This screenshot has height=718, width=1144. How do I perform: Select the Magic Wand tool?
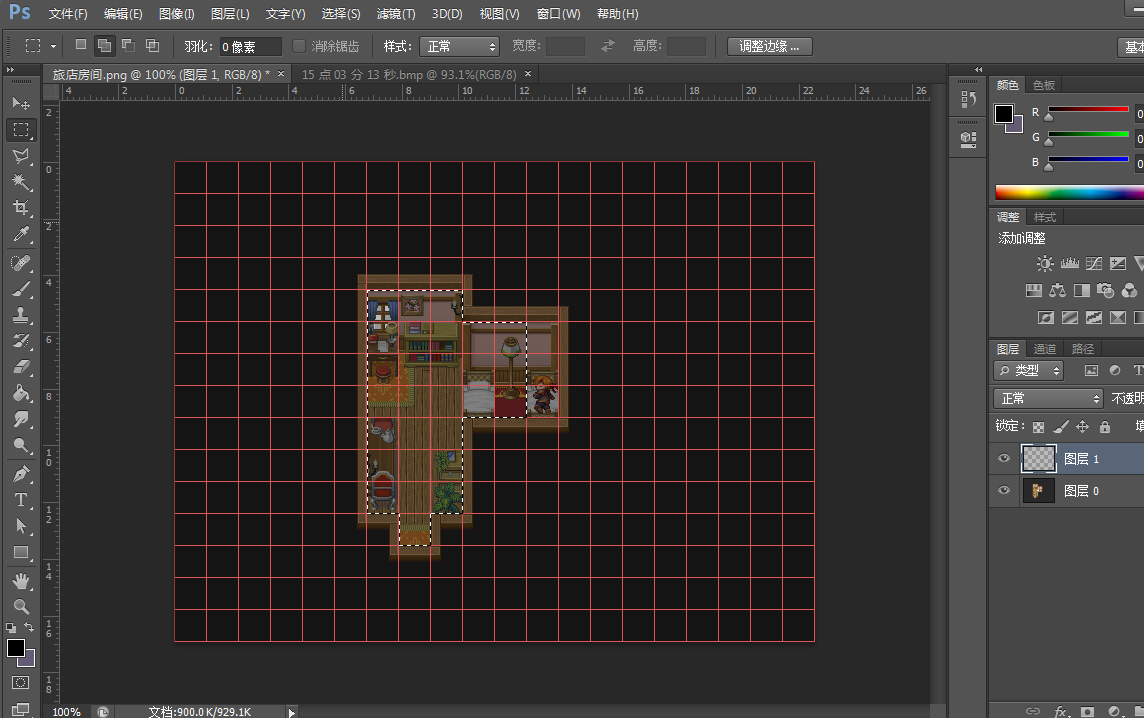(x=21, y=182)
